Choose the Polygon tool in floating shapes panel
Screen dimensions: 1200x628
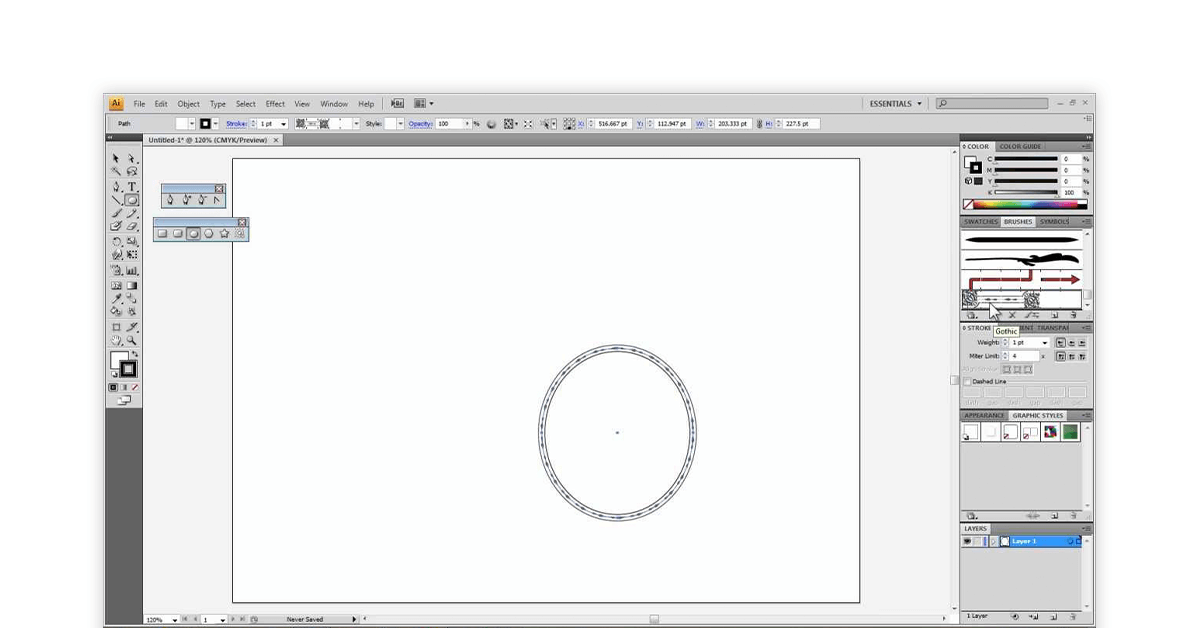[209, 233]
